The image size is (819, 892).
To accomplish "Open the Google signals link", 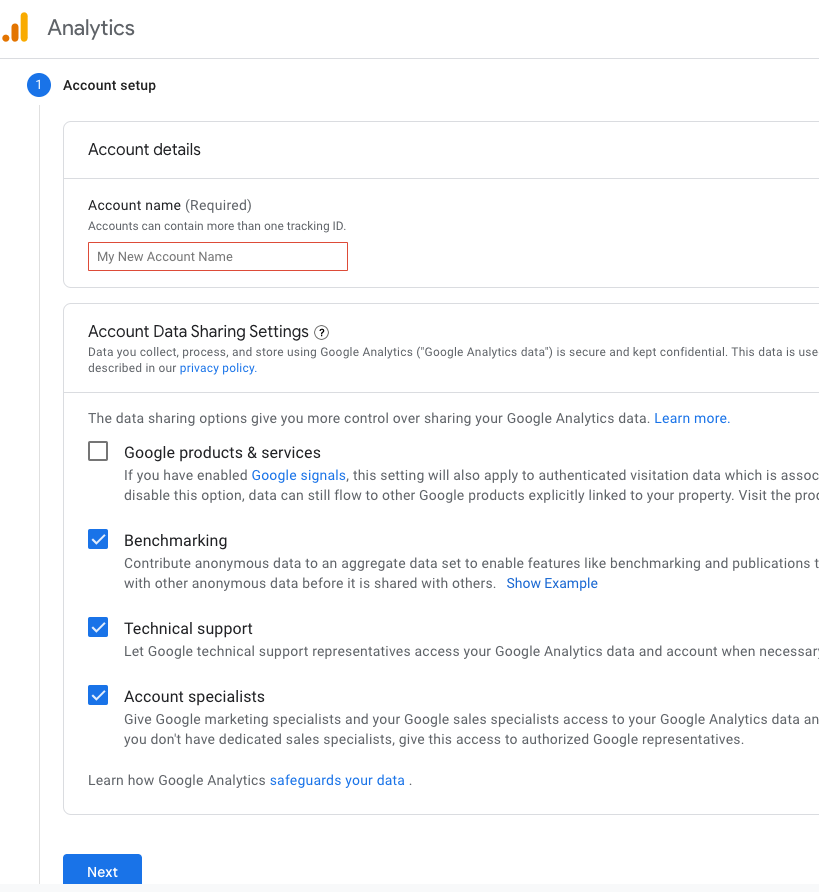I will (x=299, y=475).
